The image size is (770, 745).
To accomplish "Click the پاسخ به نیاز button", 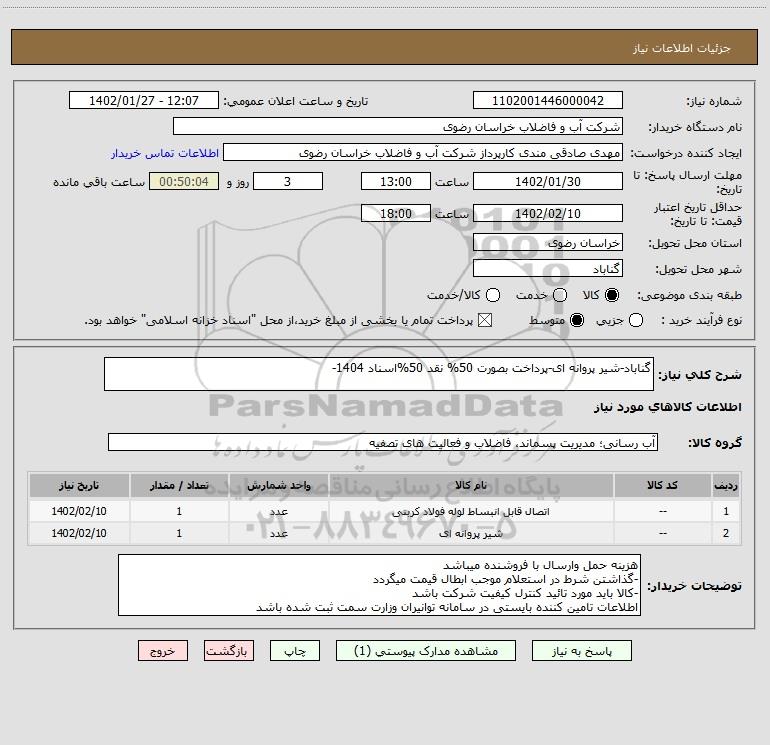I will coord(581,651).
